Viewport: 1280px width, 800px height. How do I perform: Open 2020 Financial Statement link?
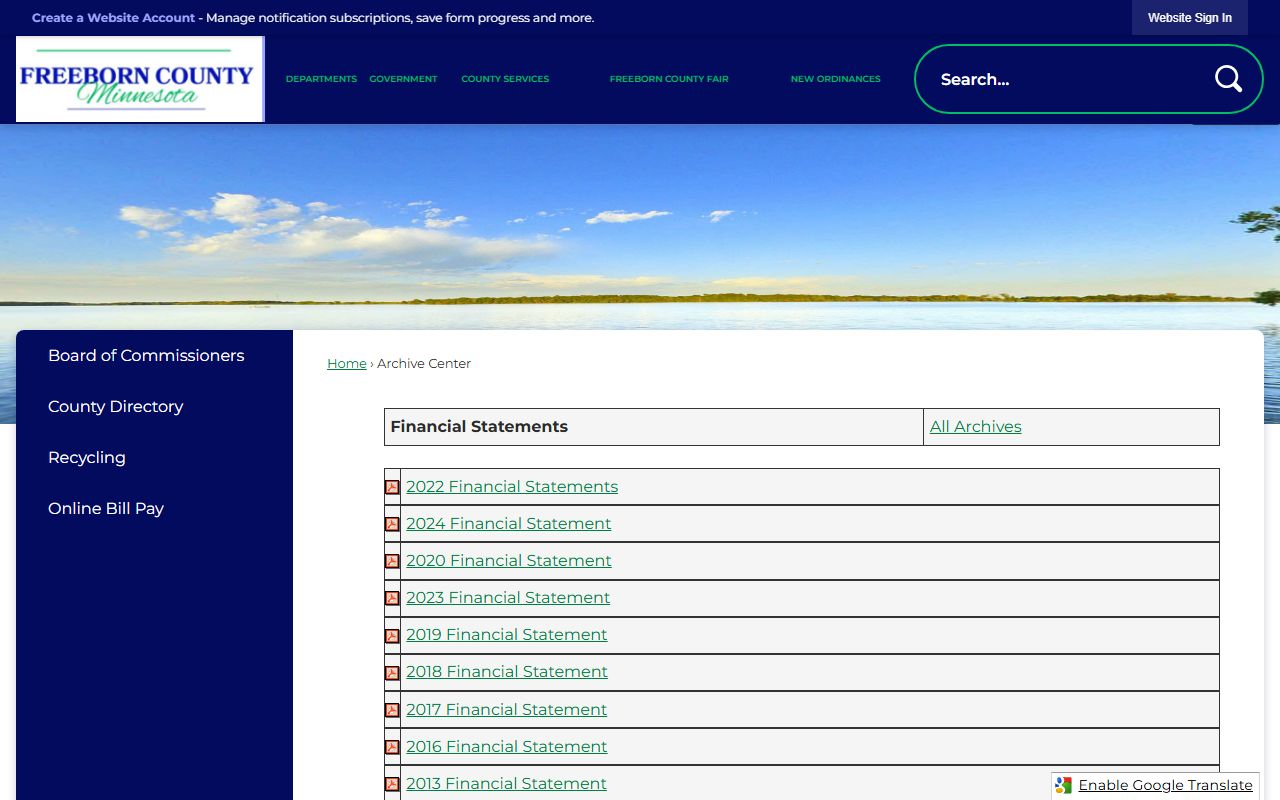(508, 560)
